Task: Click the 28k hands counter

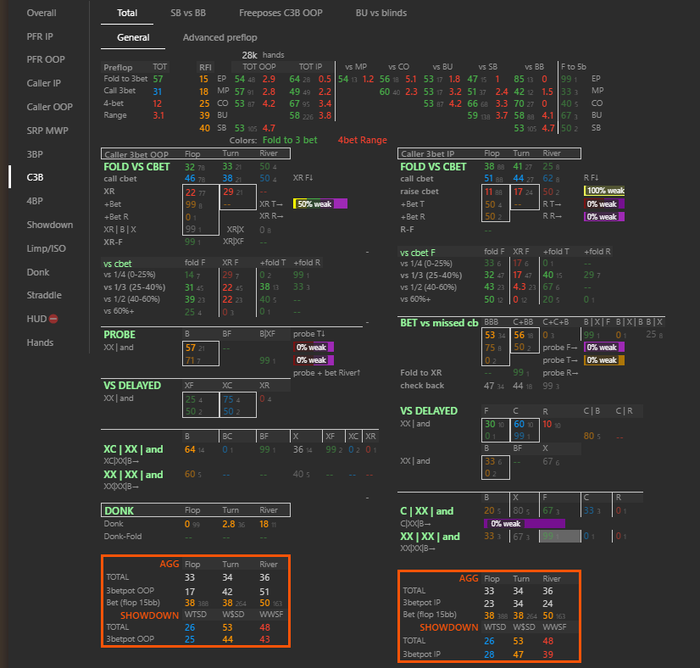Action: tap(263, 55)
